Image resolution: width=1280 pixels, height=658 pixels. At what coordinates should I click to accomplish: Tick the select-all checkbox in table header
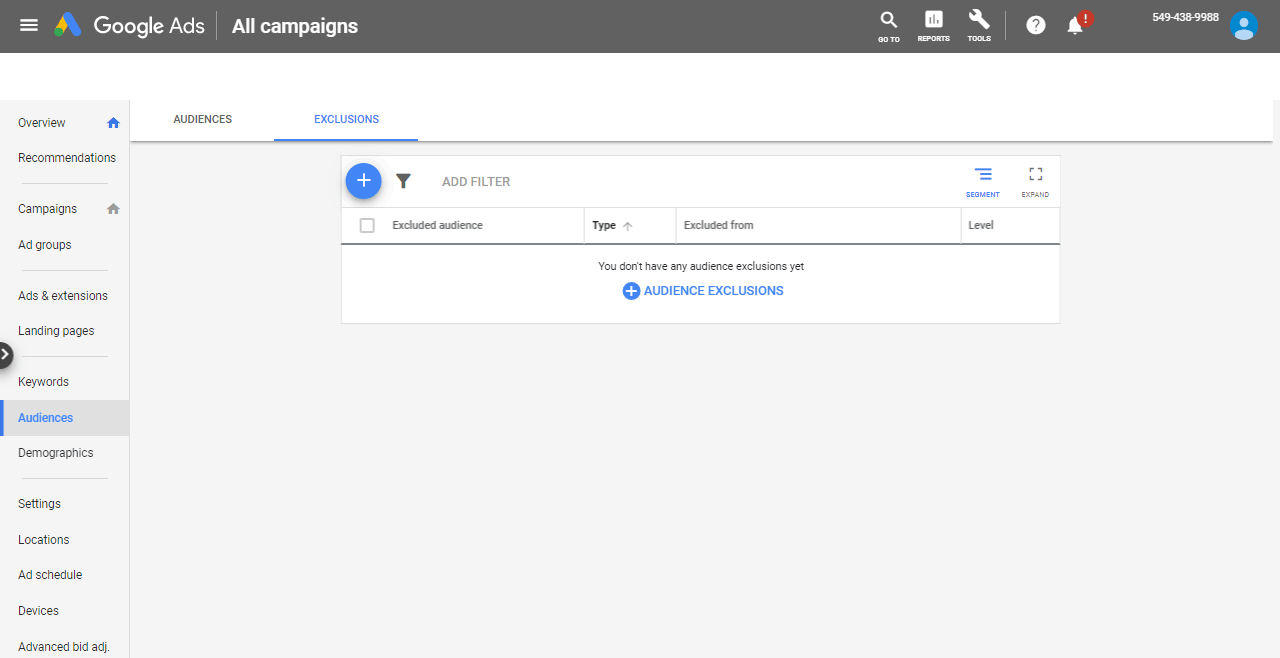coord(367,226)
